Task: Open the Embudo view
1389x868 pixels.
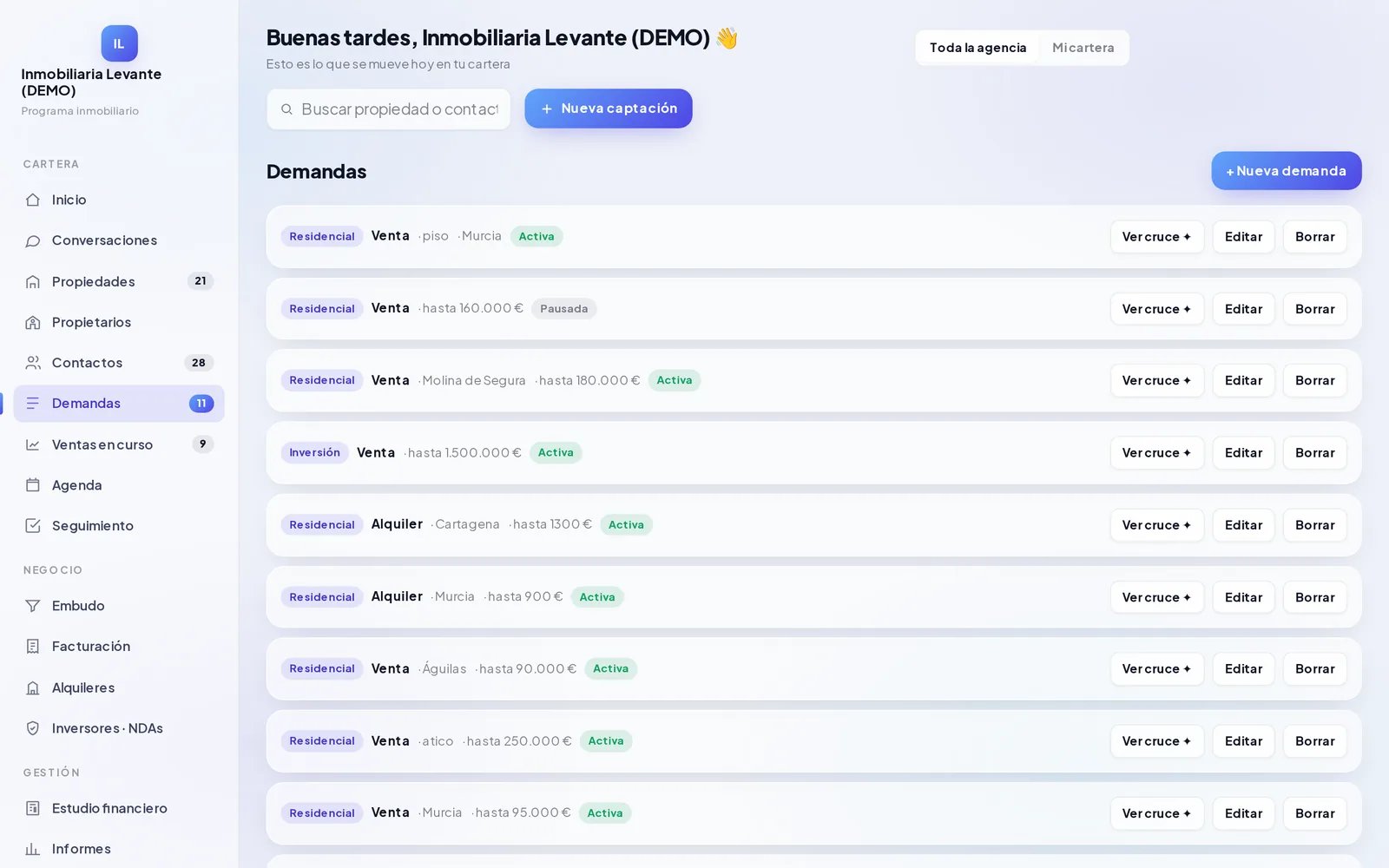Action: (x=119, y=606)
